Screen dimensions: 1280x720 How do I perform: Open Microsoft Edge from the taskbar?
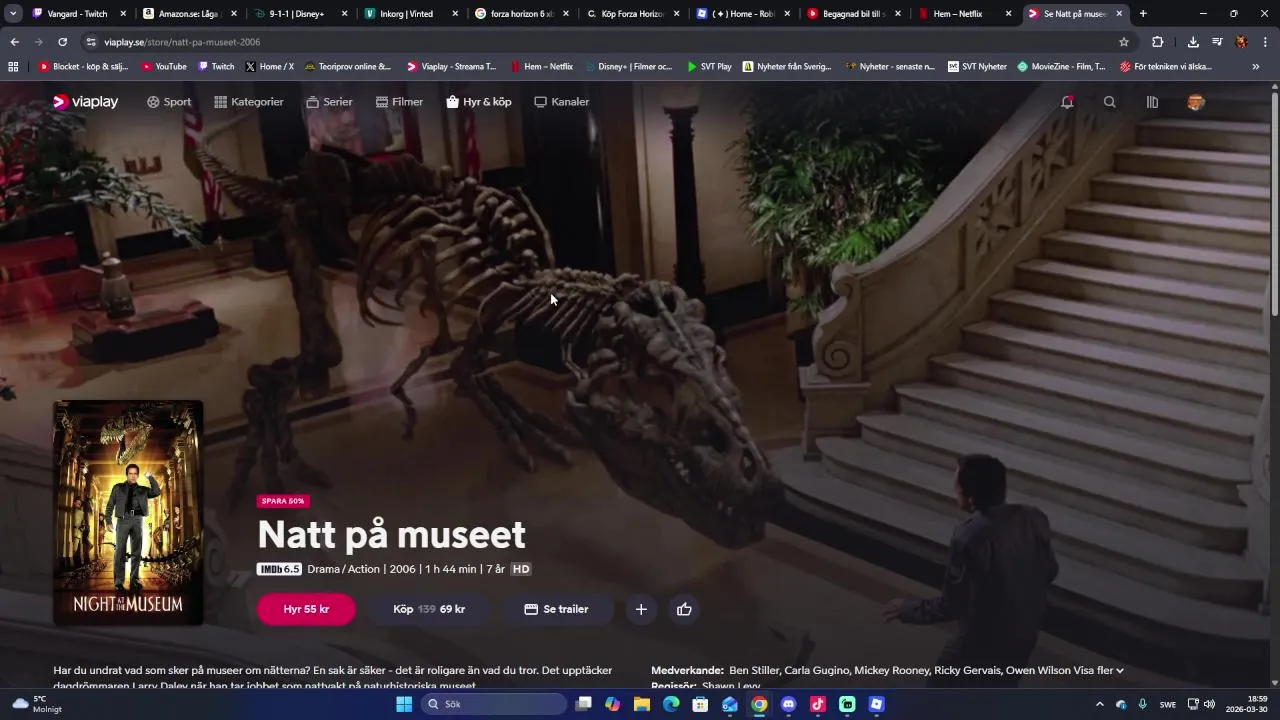click(671, 704)
